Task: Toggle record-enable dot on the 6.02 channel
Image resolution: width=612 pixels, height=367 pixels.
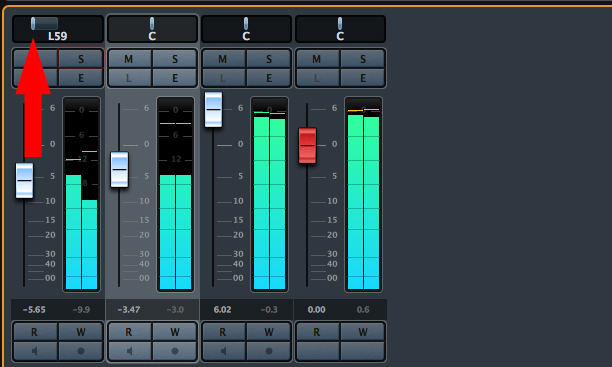Action: (x=269, y=351)
